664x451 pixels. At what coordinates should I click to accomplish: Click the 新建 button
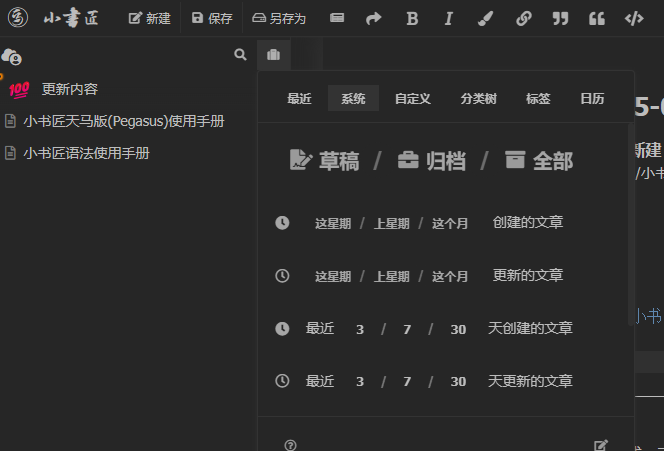point(149,19)
